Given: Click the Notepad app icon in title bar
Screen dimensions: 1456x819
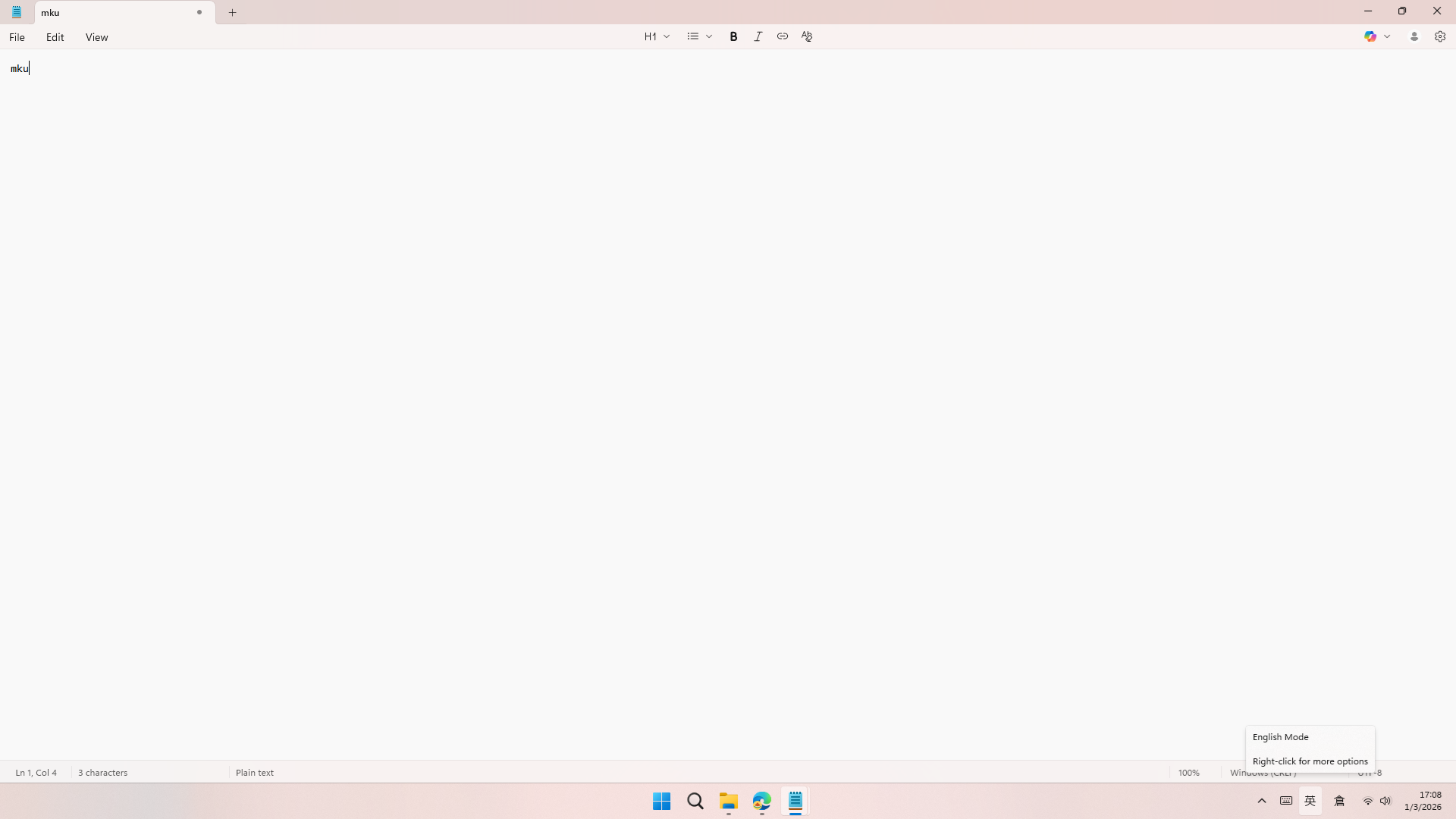Looking at the screenshot, I should (16, 12).
